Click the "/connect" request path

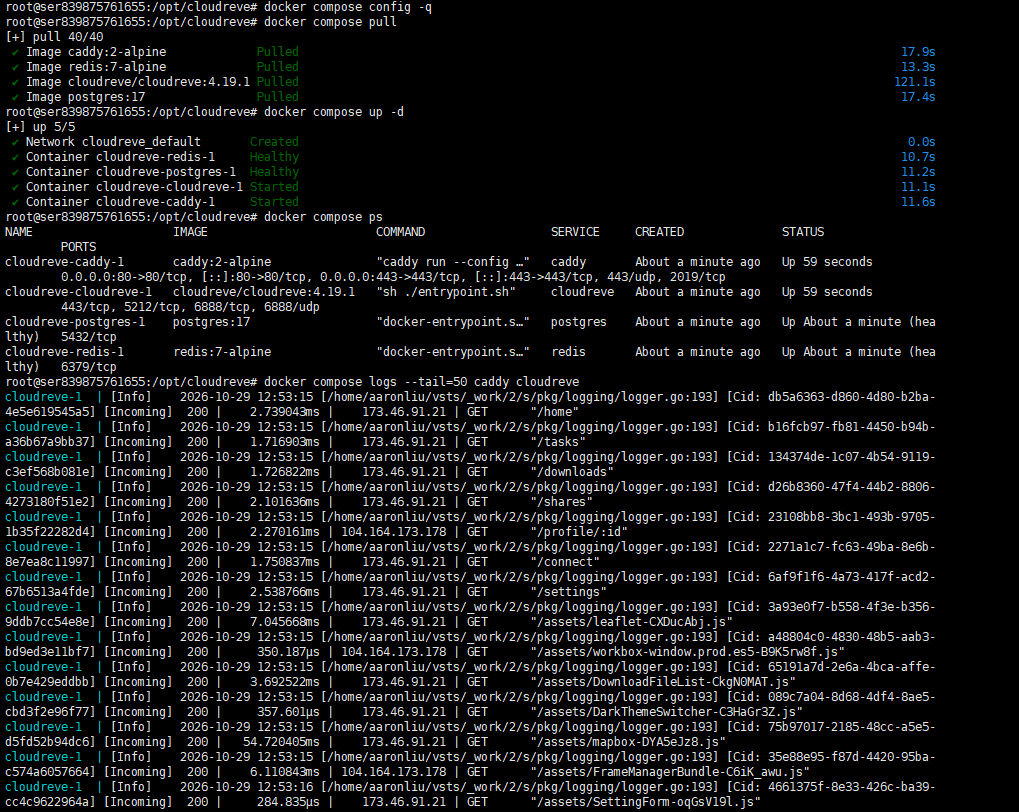tap(565, 562)
